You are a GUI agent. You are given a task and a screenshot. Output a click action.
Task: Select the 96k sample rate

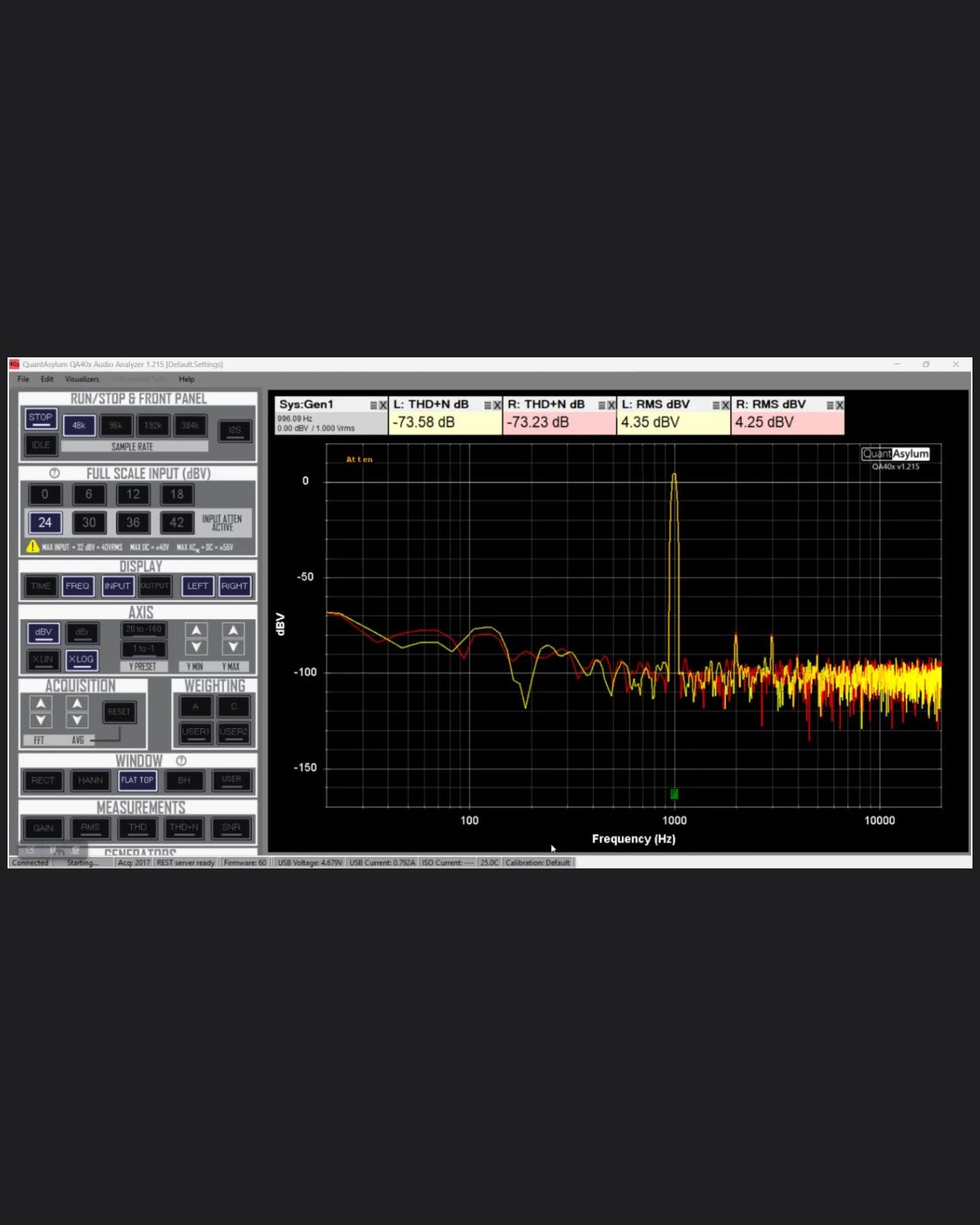point(115,426)
